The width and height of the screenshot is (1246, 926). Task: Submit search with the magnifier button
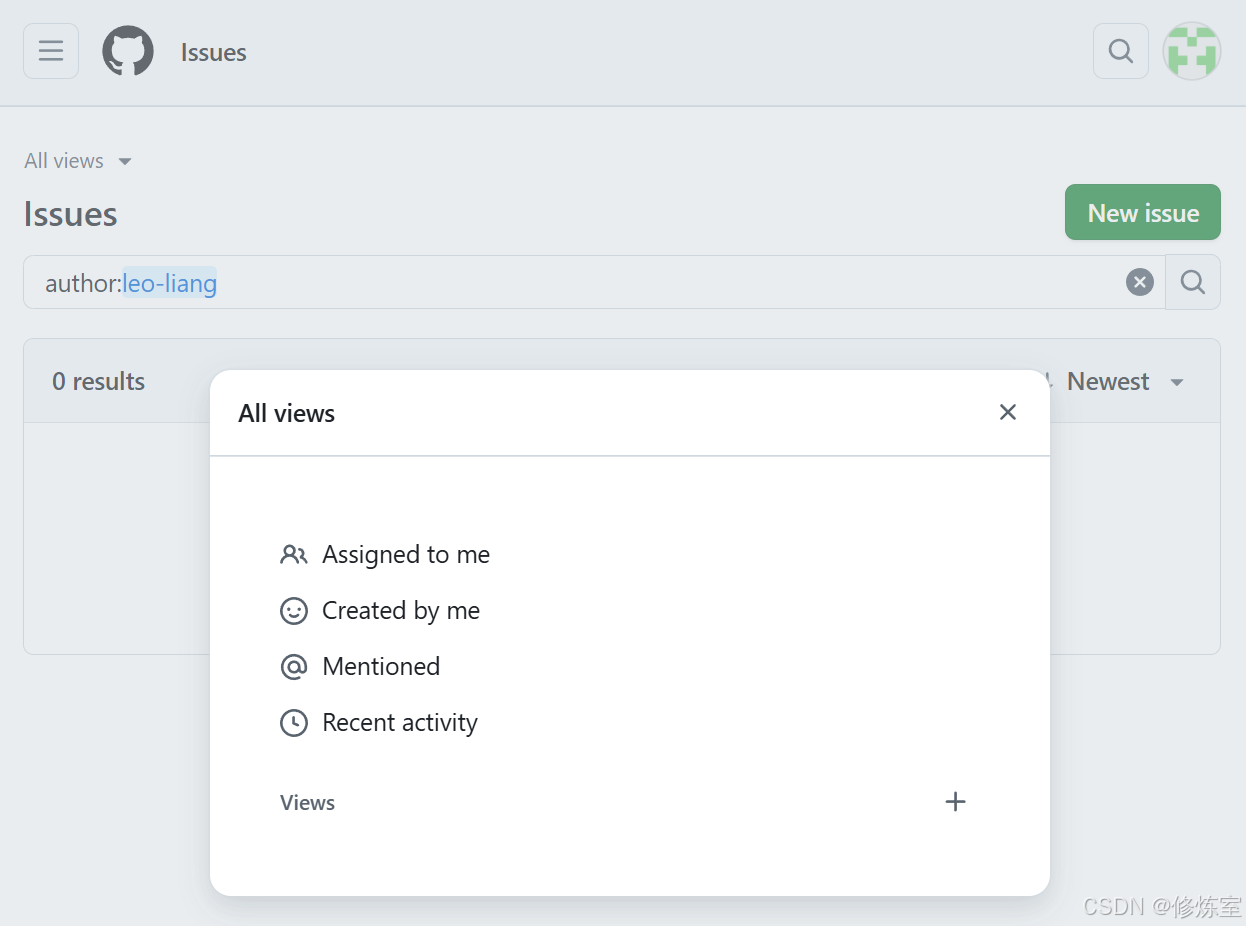point(1193,283)
